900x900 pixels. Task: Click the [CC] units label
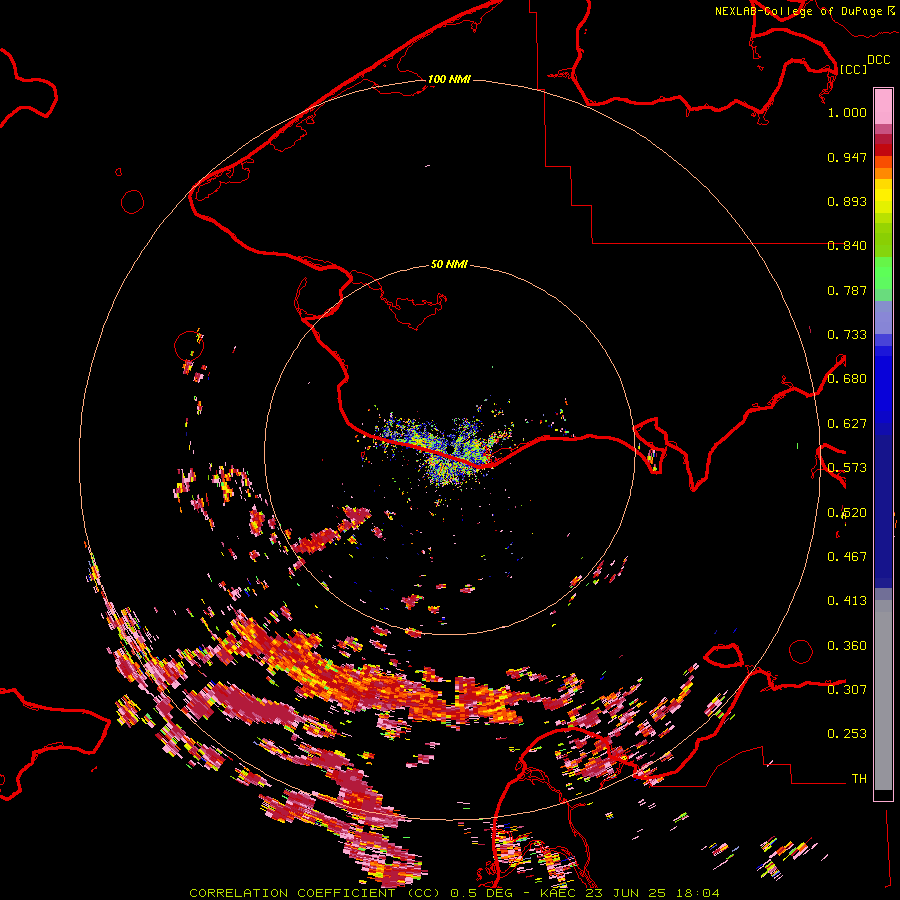853,69
